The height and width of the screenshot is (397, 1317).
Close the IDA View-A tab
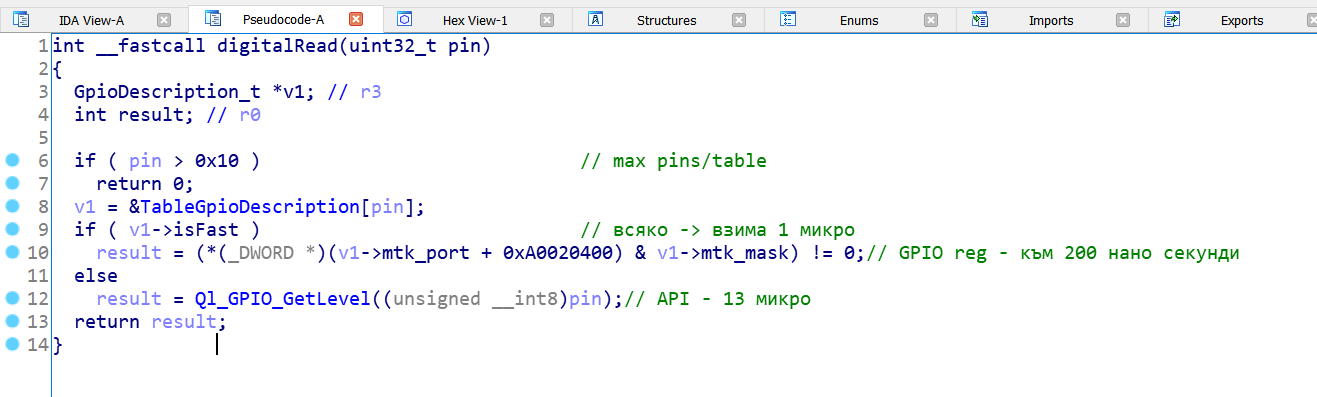[164, 20]
